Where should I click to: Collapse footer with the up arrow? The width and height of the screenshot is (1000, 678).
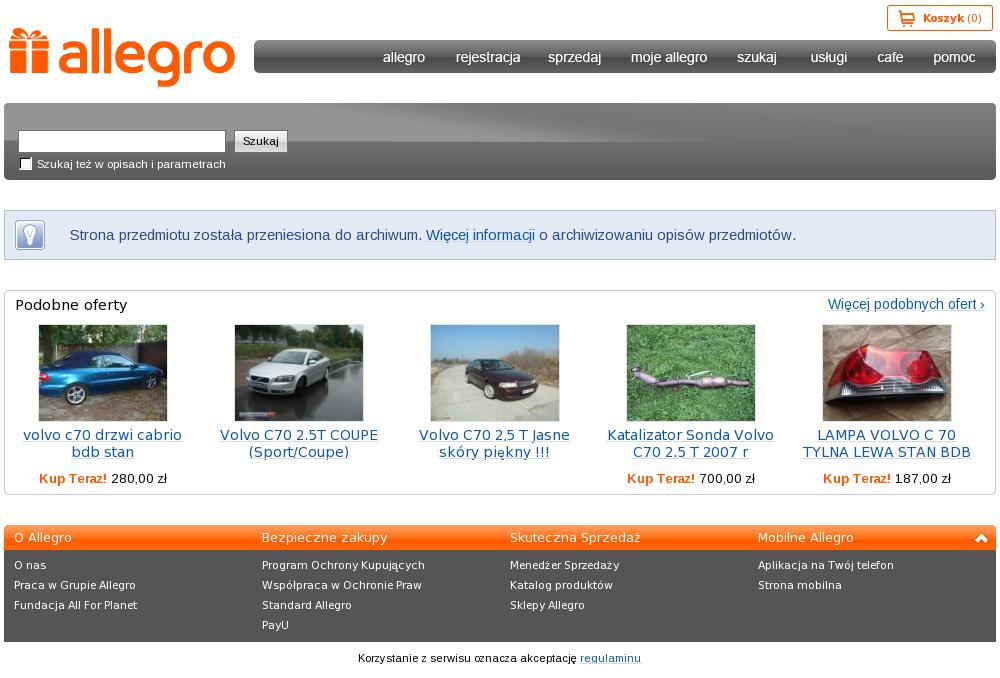[x=981, y=538]
